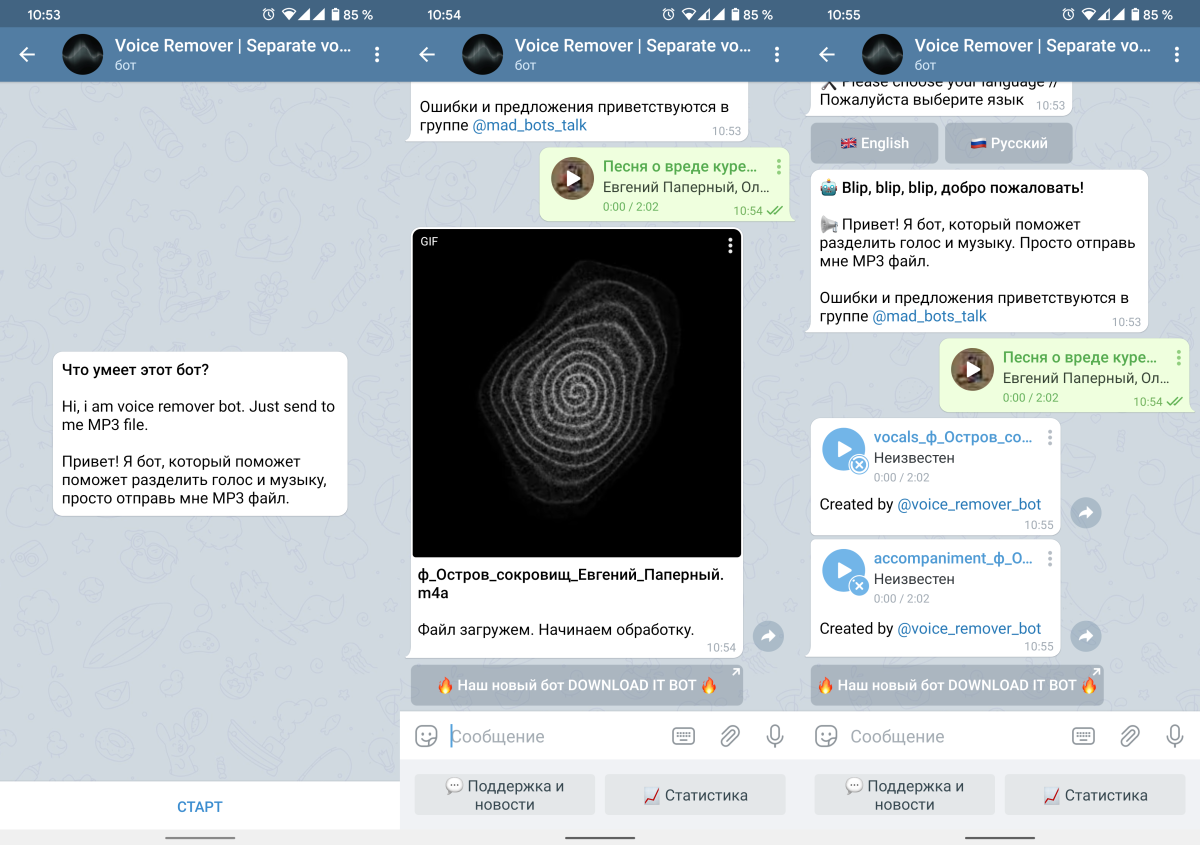Open @voice_remover_bot link under vocals file
Viewport: 1200px width, 845px height.
969,505
